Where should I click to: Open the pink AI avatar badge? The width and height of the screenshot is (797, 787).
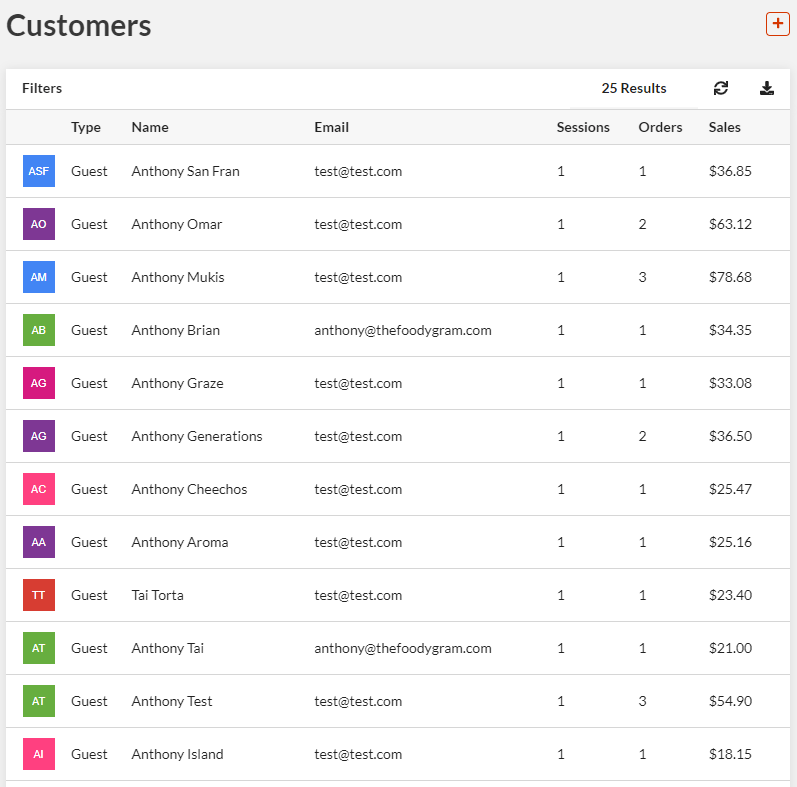point(39,754)
